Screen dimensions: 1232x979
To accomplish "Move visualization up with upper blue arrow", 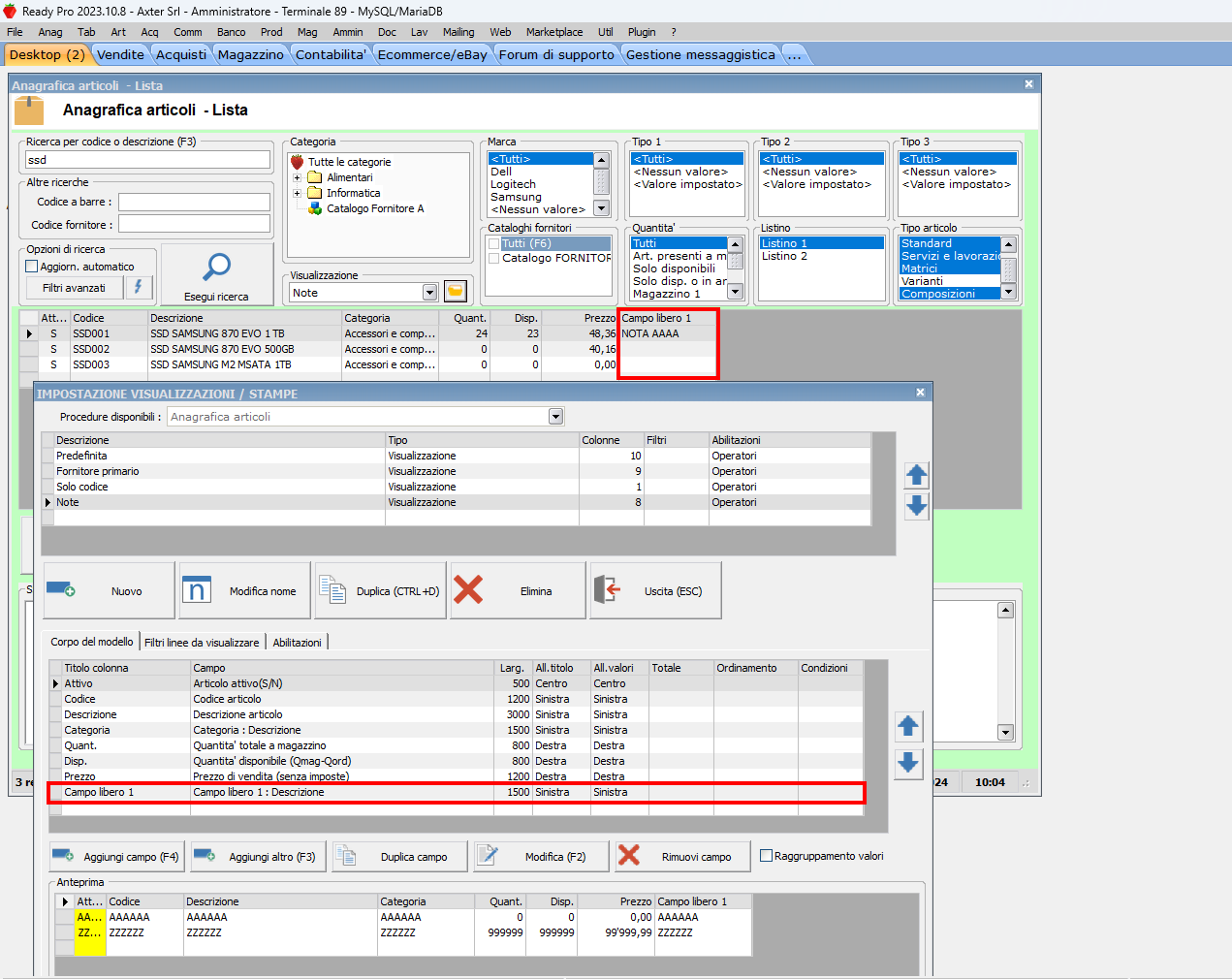I will (917, 475).
